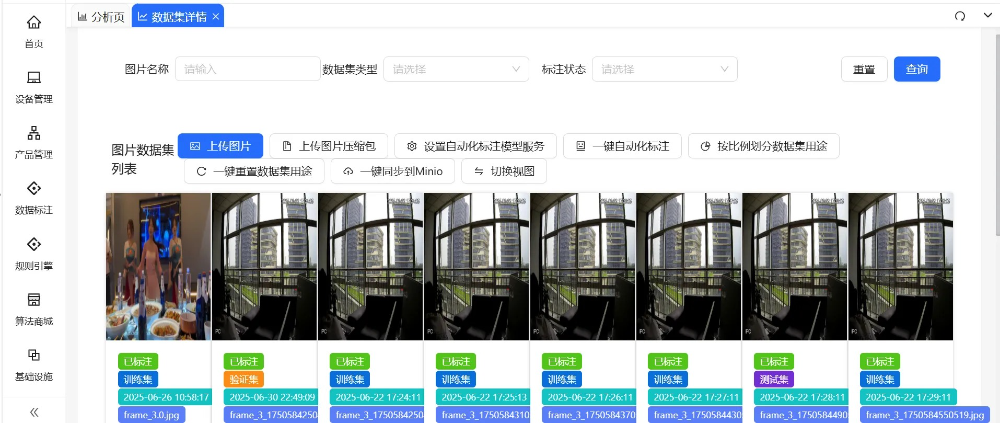Click 已标注 tag on frame_3.0.jpg card

pos(138,361)
